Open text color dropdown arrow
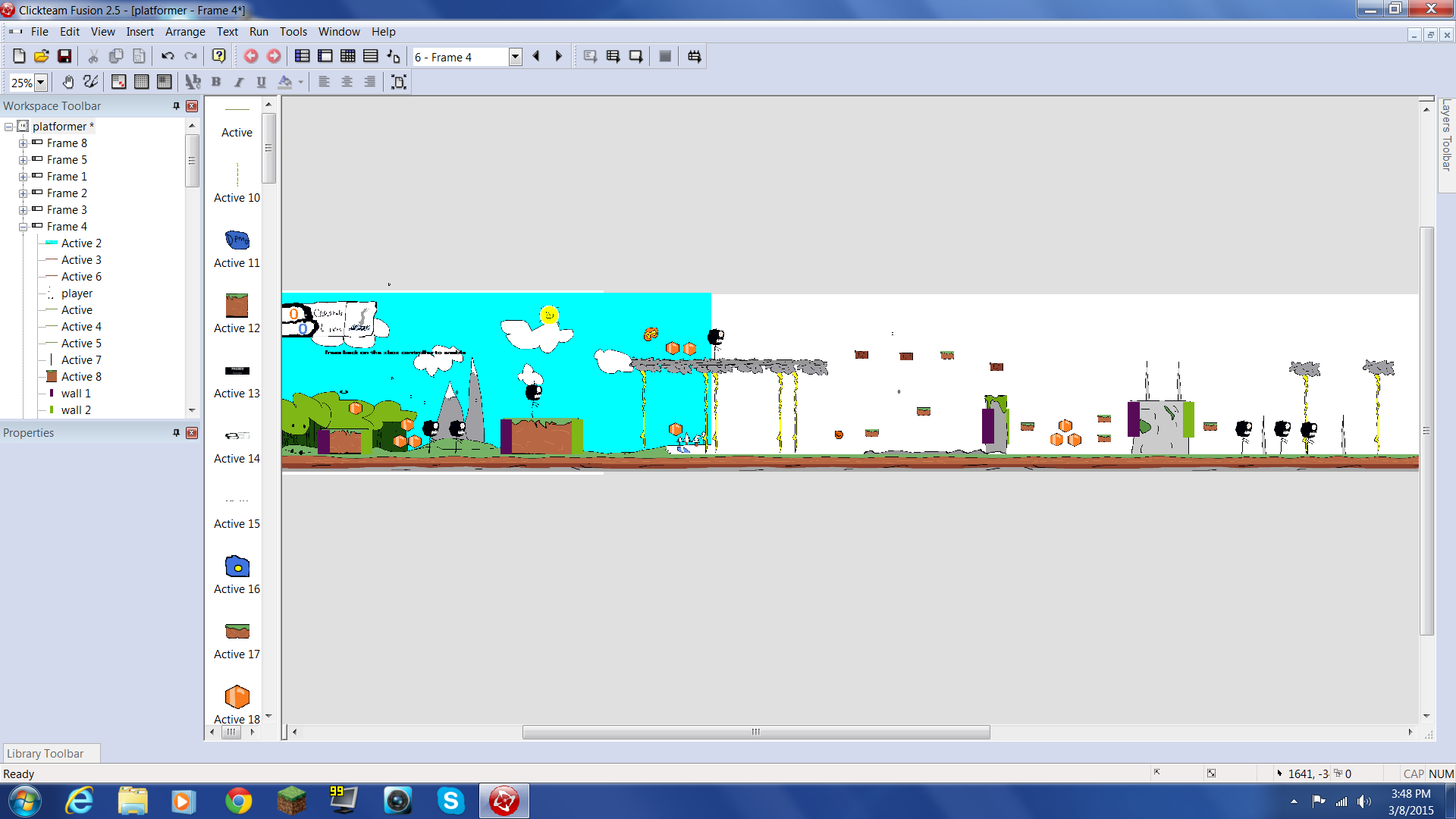1456x819 pixels. click(301, 82)
